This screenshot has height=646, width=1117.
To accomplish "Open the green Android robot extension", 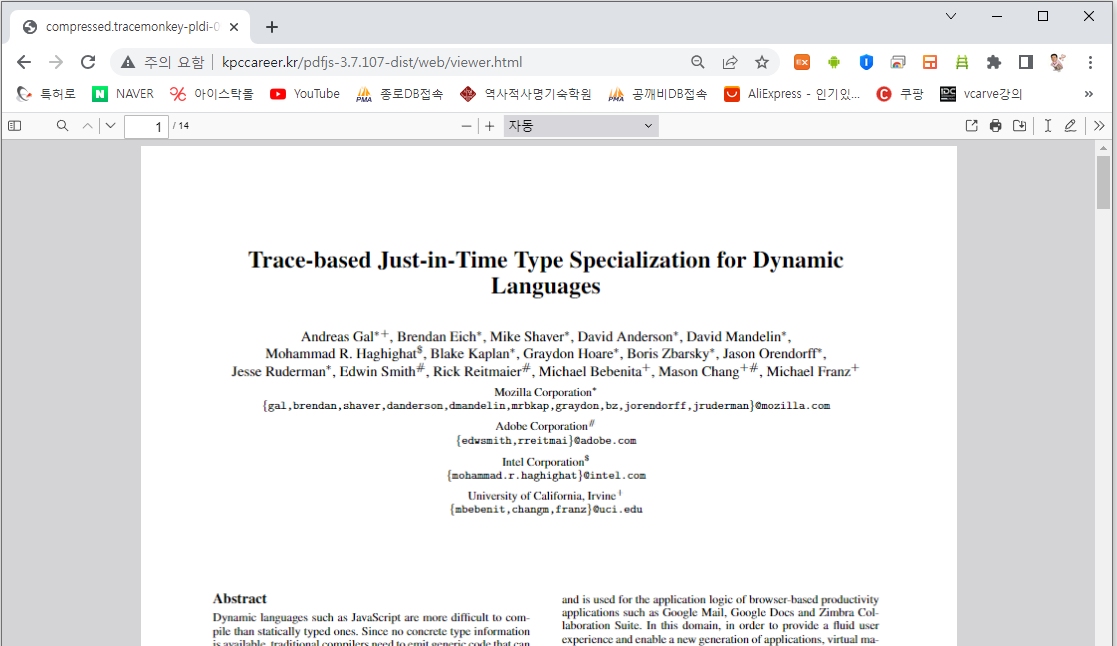I will coord(833,62).
